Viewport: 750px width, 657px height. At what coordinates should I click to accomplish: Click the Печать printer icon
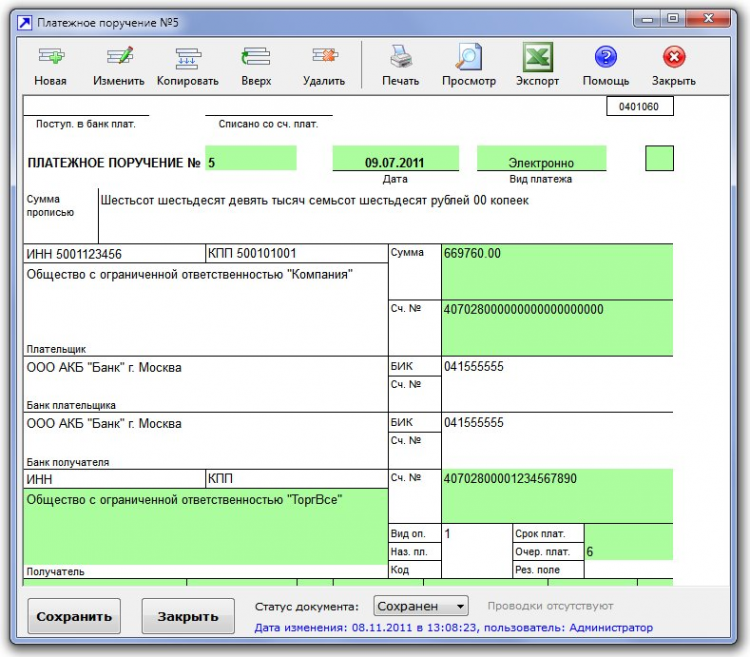point(401,56)
